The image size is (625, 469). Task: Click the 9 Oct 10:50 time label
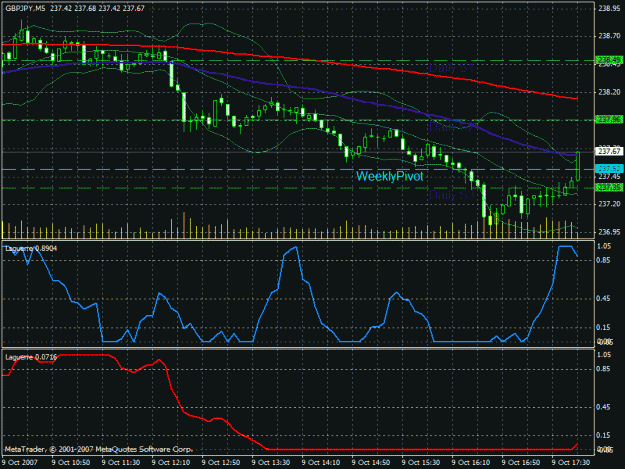71,463
